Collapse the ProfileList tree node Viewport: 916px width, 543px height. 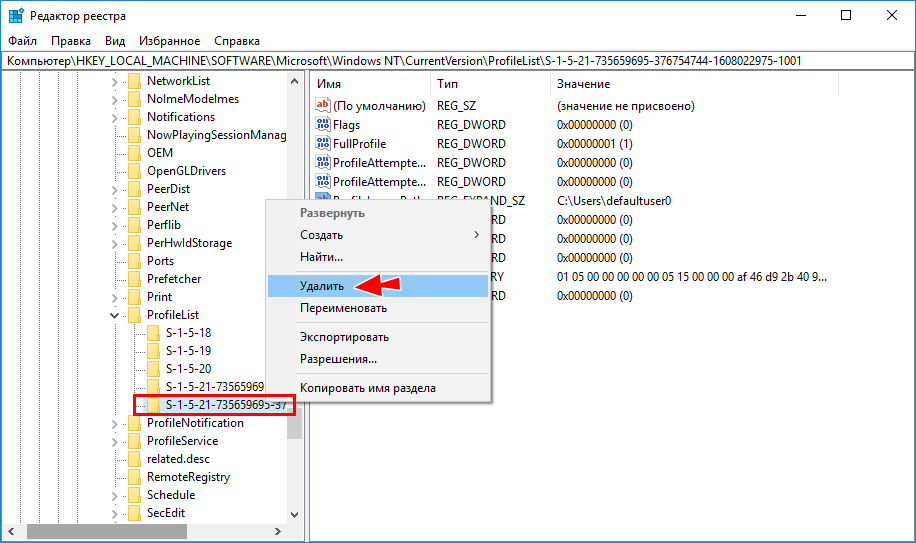click(x=114, y=315)
